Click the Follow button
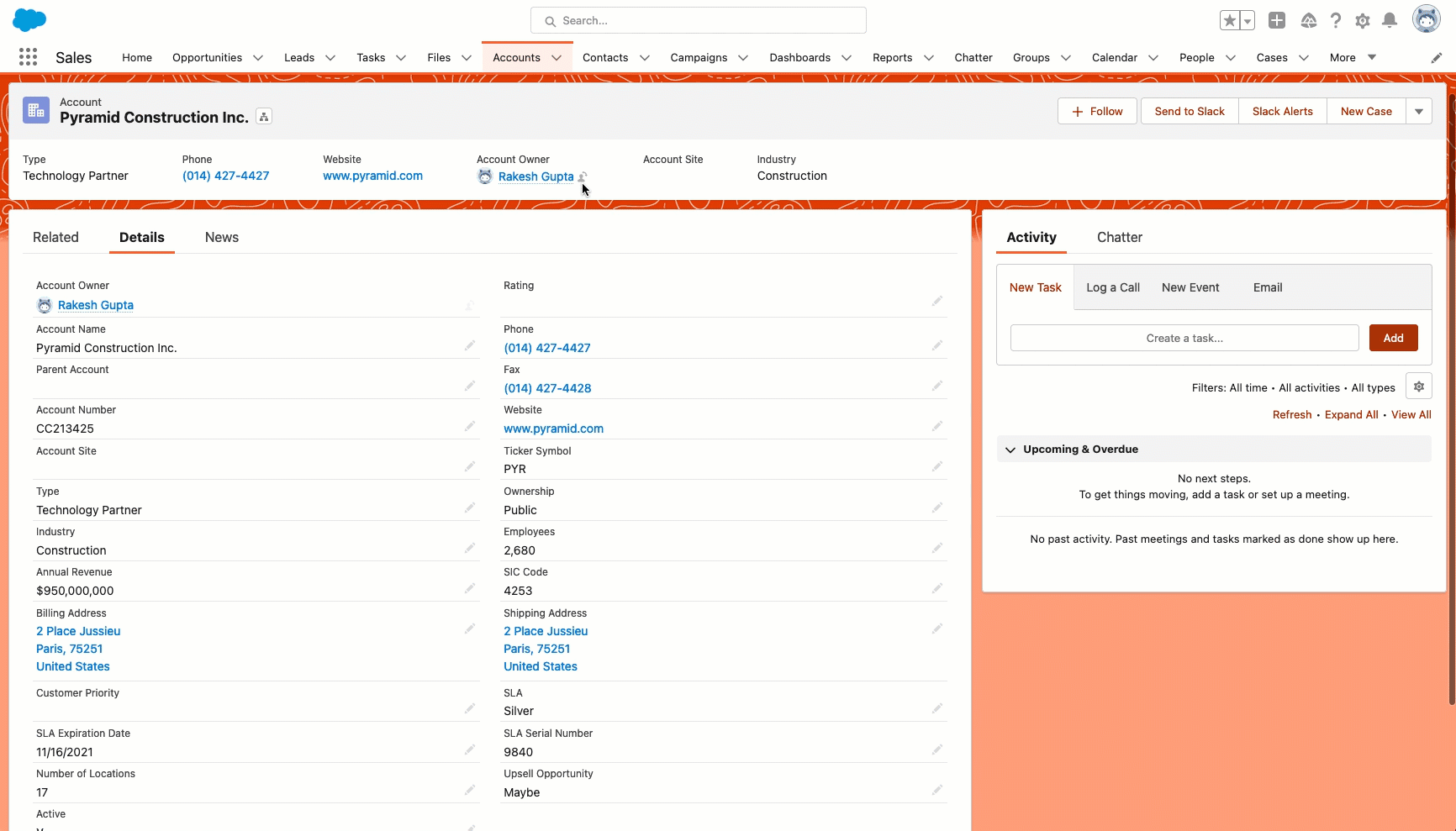1456x831 pixels. 1097,111
